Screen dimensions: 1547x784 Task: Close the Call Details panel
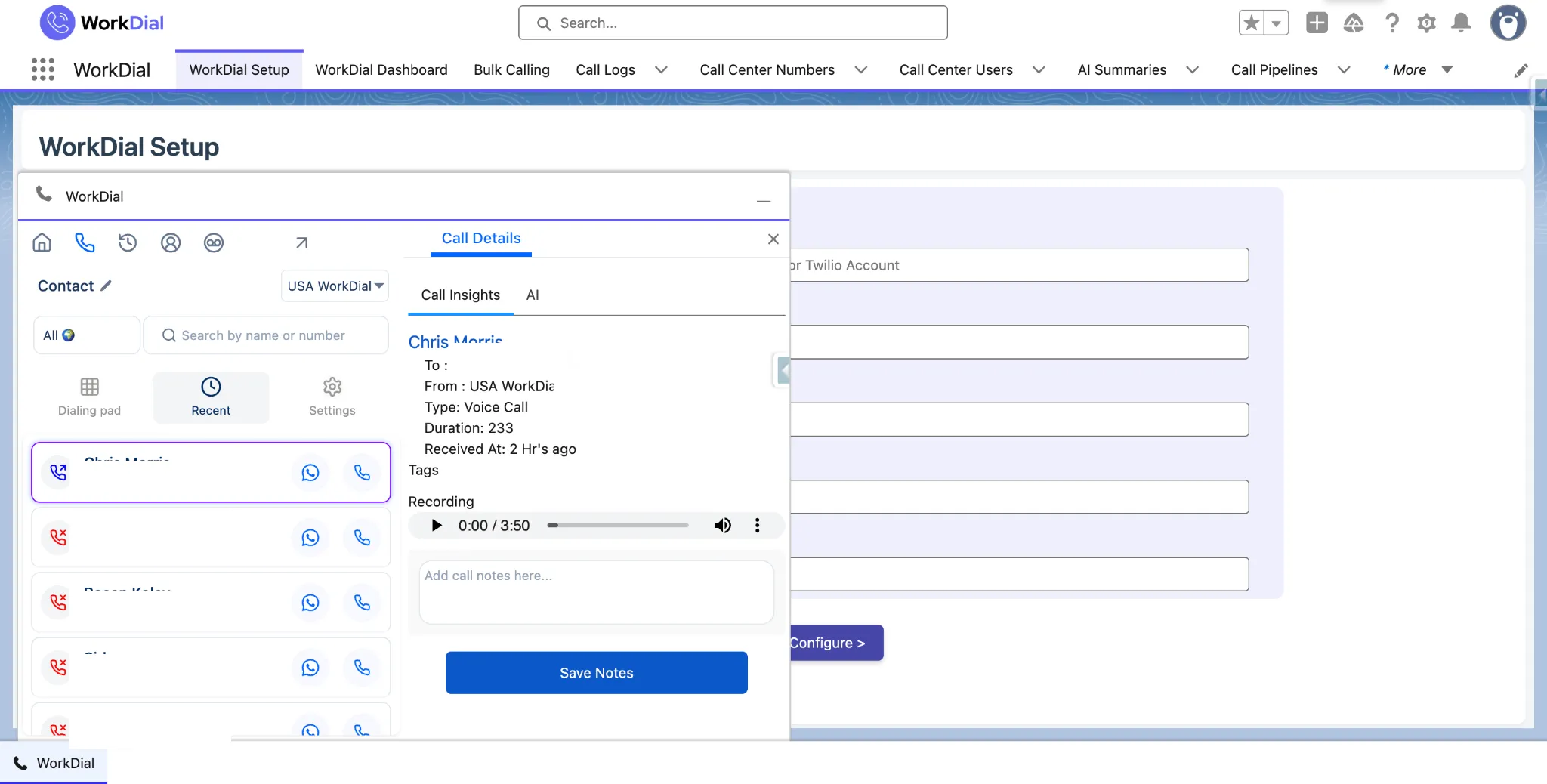(773, 239)
